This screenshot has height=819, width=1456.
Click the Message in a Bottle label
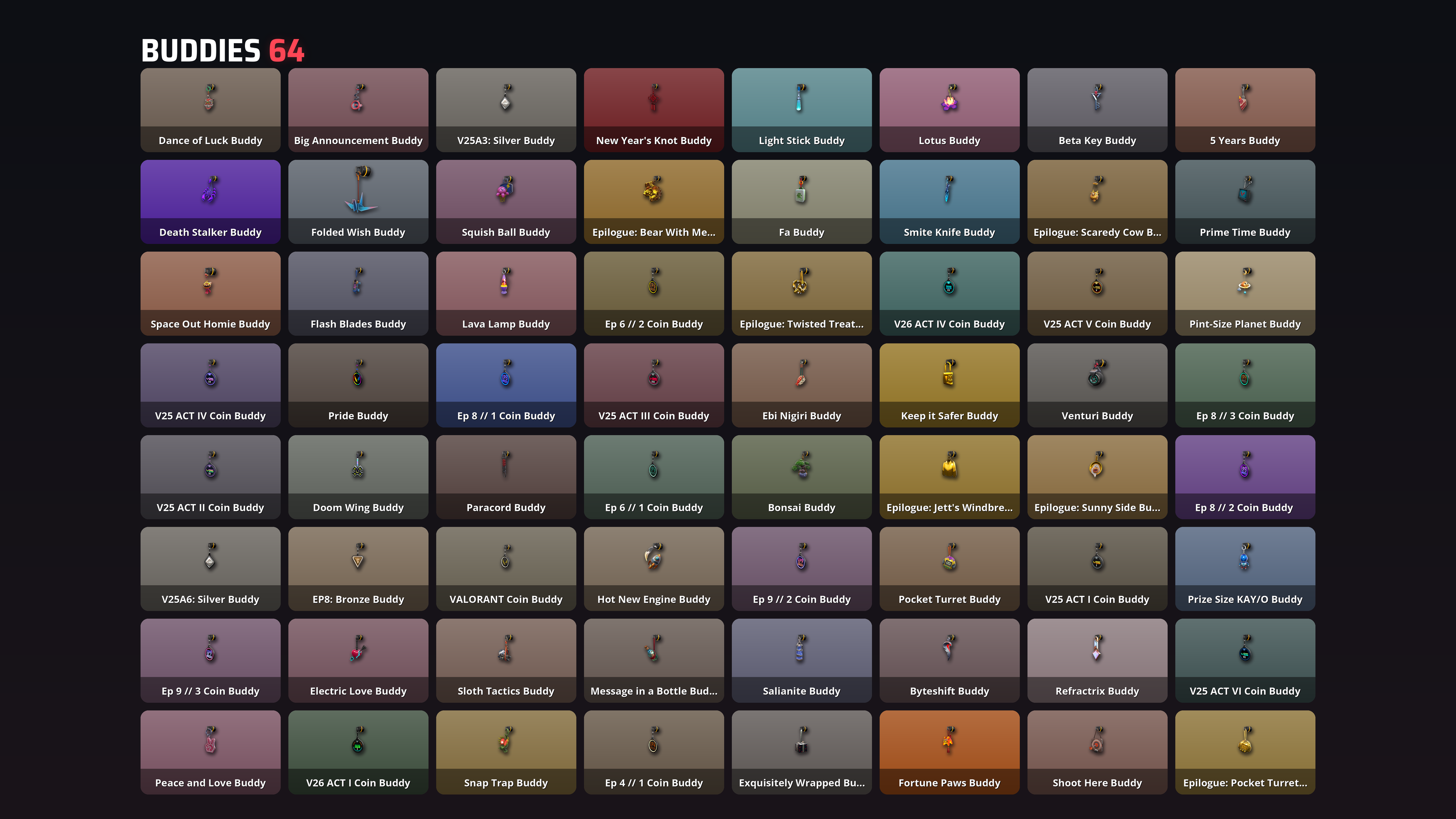pyautogui.click(x=654, y=691)
